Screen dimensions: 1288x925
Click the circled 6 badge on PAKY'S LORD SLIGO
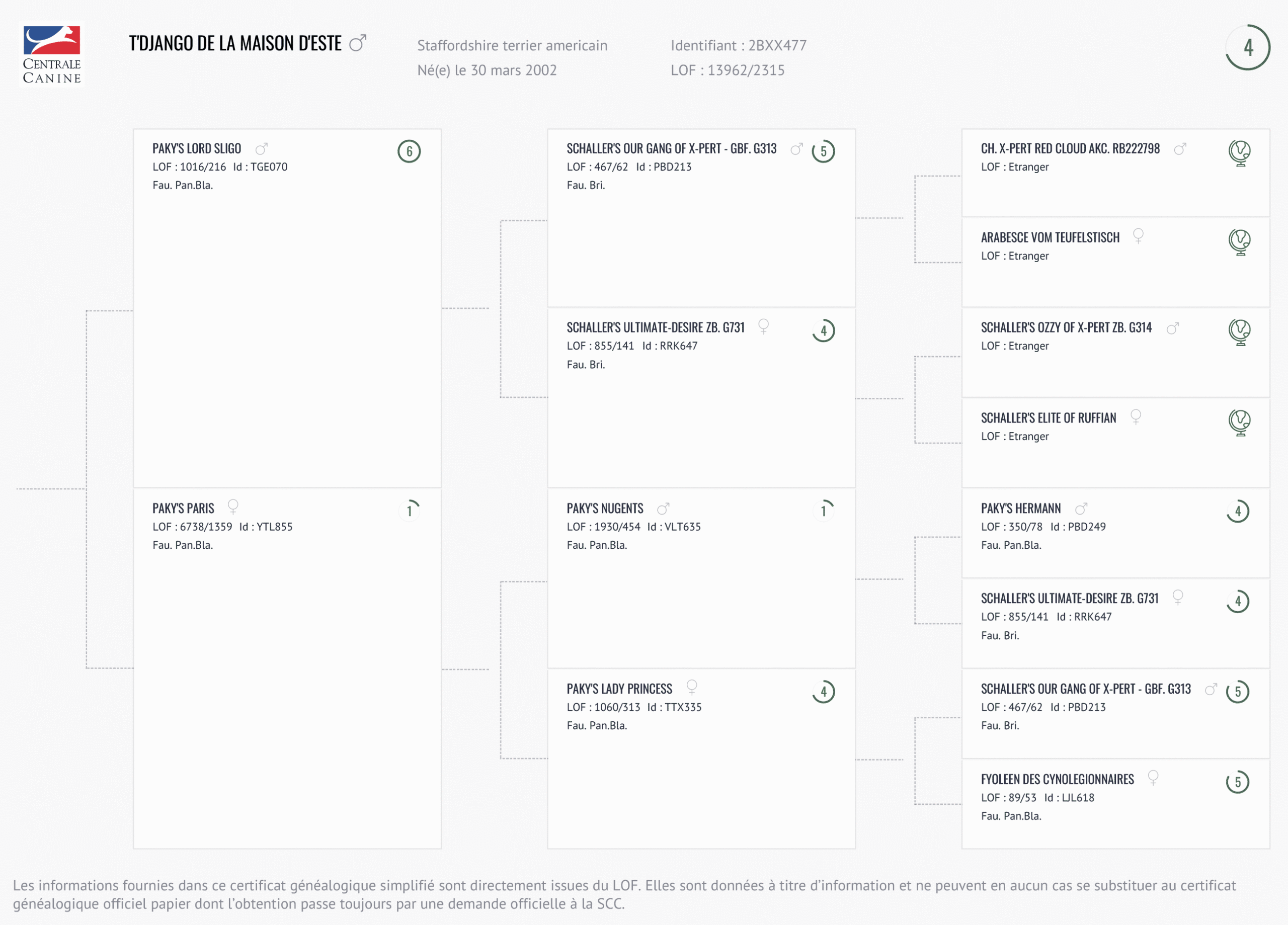coord(409,151)
